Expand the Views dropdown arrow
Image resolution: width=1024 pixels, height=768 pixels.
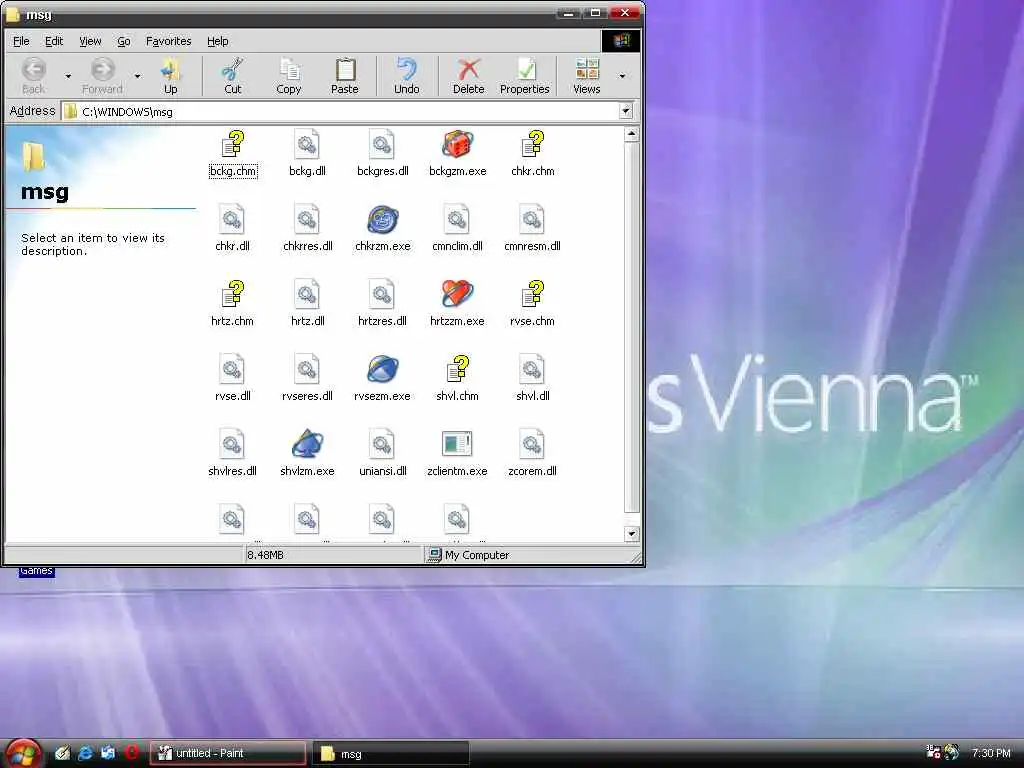click(x=622, y=76)
